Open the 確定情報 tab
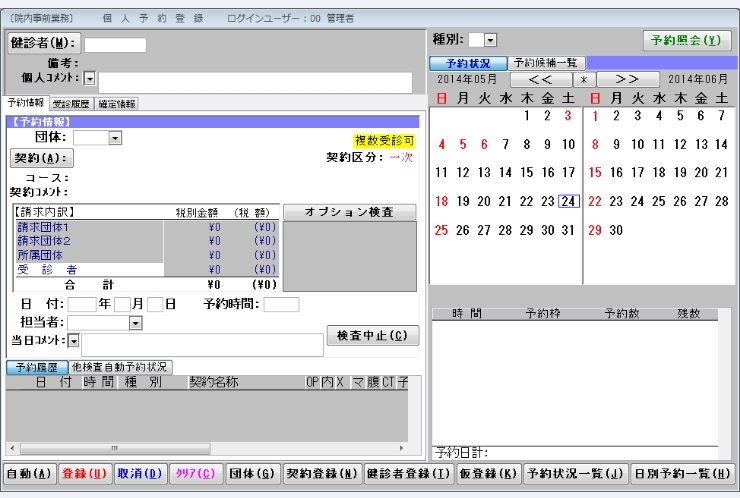 tap(117, 103)
